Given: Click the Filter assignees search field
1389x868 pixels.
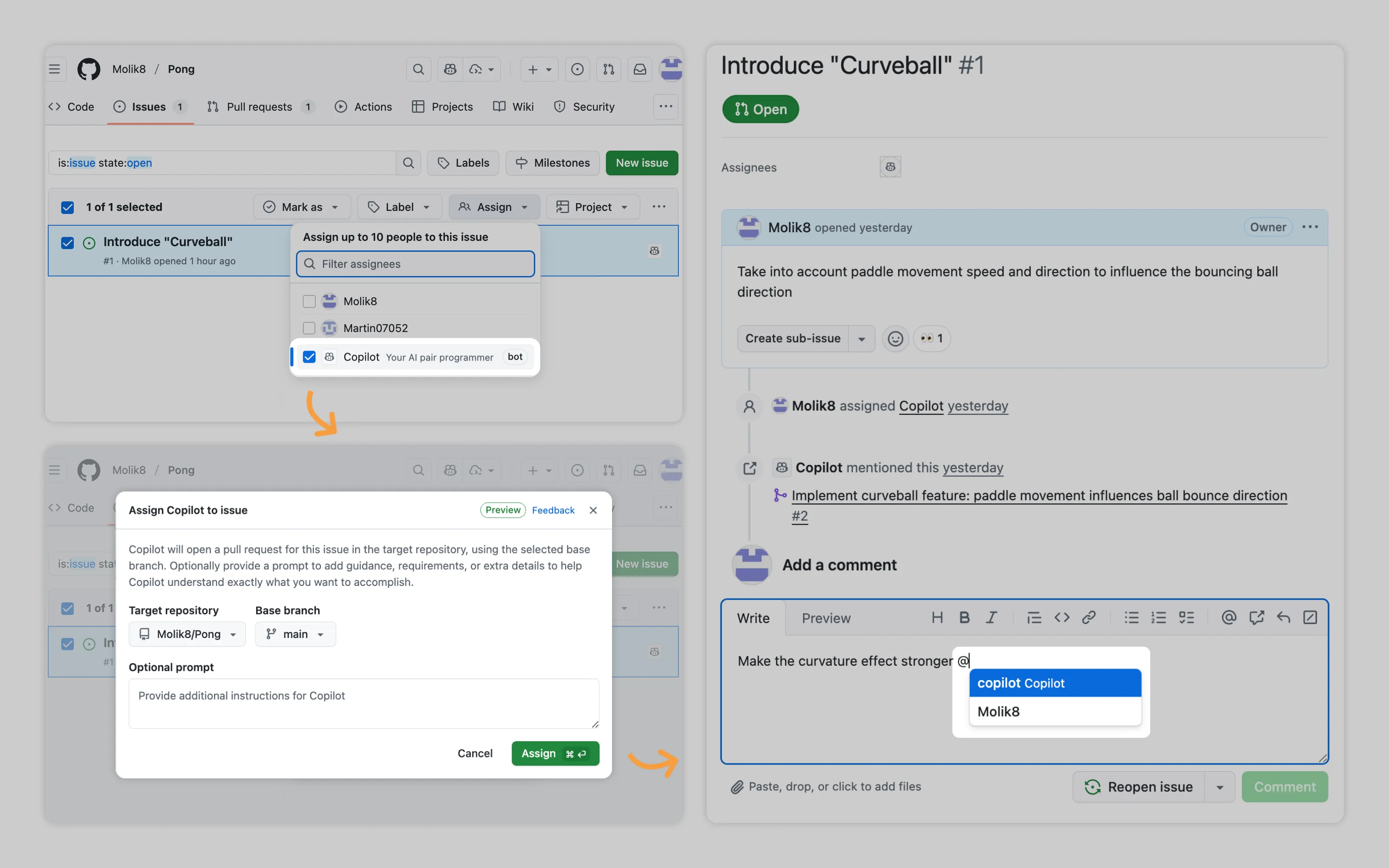Looking at the screenshot, I should (415, 264).
